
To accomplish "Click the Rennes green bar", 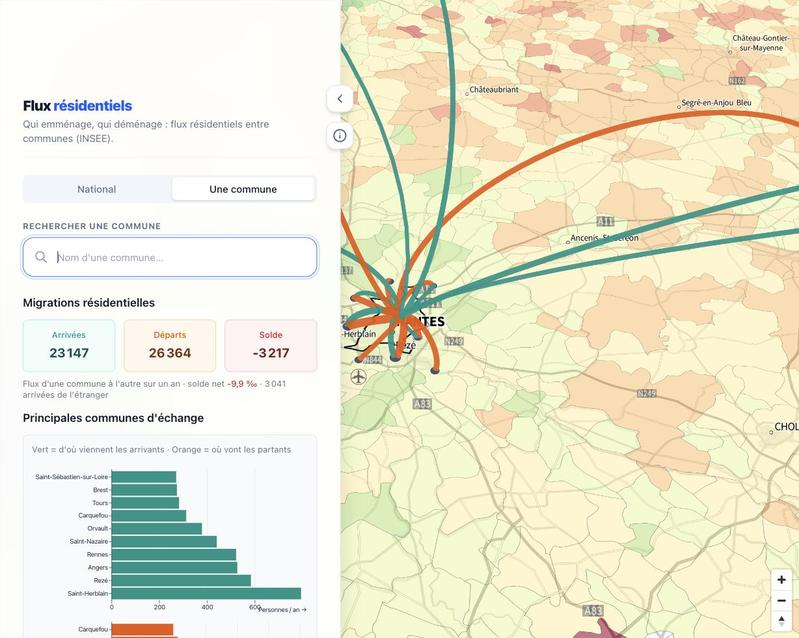I will (x=174, y=554).
